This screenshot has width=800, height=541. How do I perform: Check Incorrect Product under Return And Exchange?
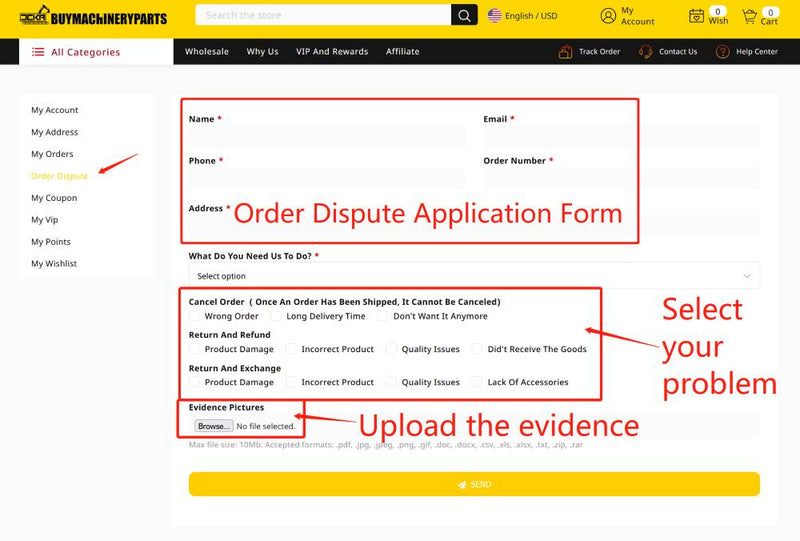(x=291, y=382)
